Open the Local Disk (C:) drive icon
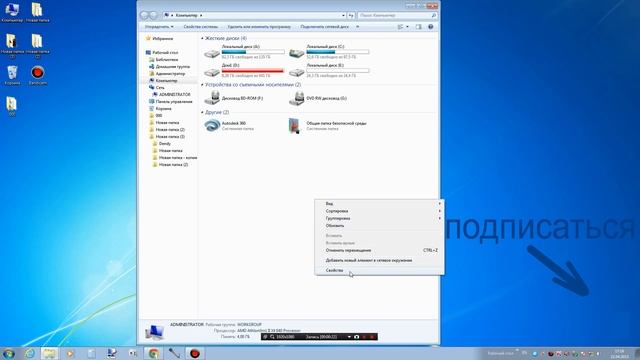 297,53
